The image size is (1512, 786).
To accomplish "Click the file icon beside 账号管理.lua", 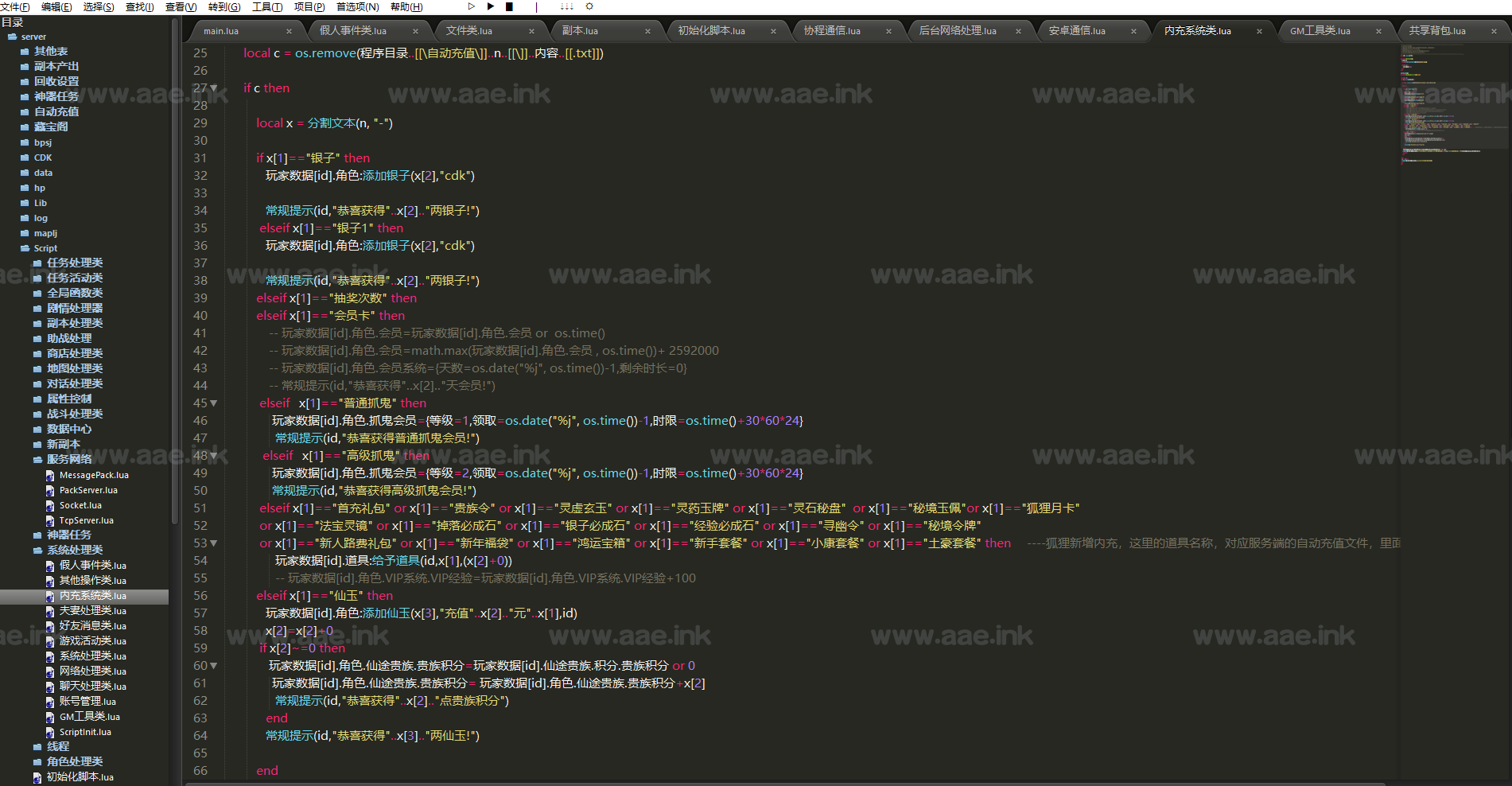I will pyautogui.click(x=50, y=702).
